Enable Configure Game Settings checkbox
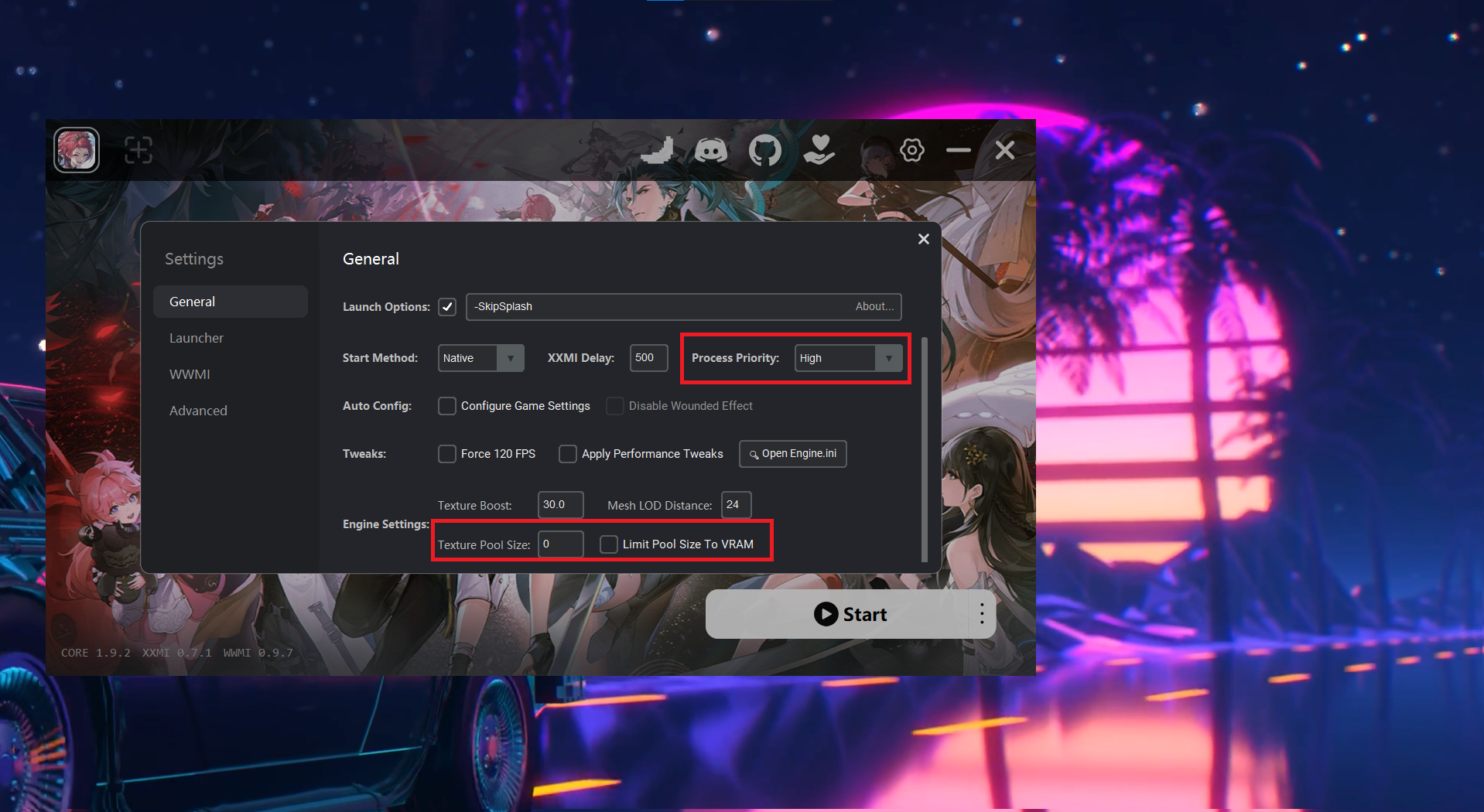Image resolution: width=1484 pixels, height=812 pixels. coord(447,406)
